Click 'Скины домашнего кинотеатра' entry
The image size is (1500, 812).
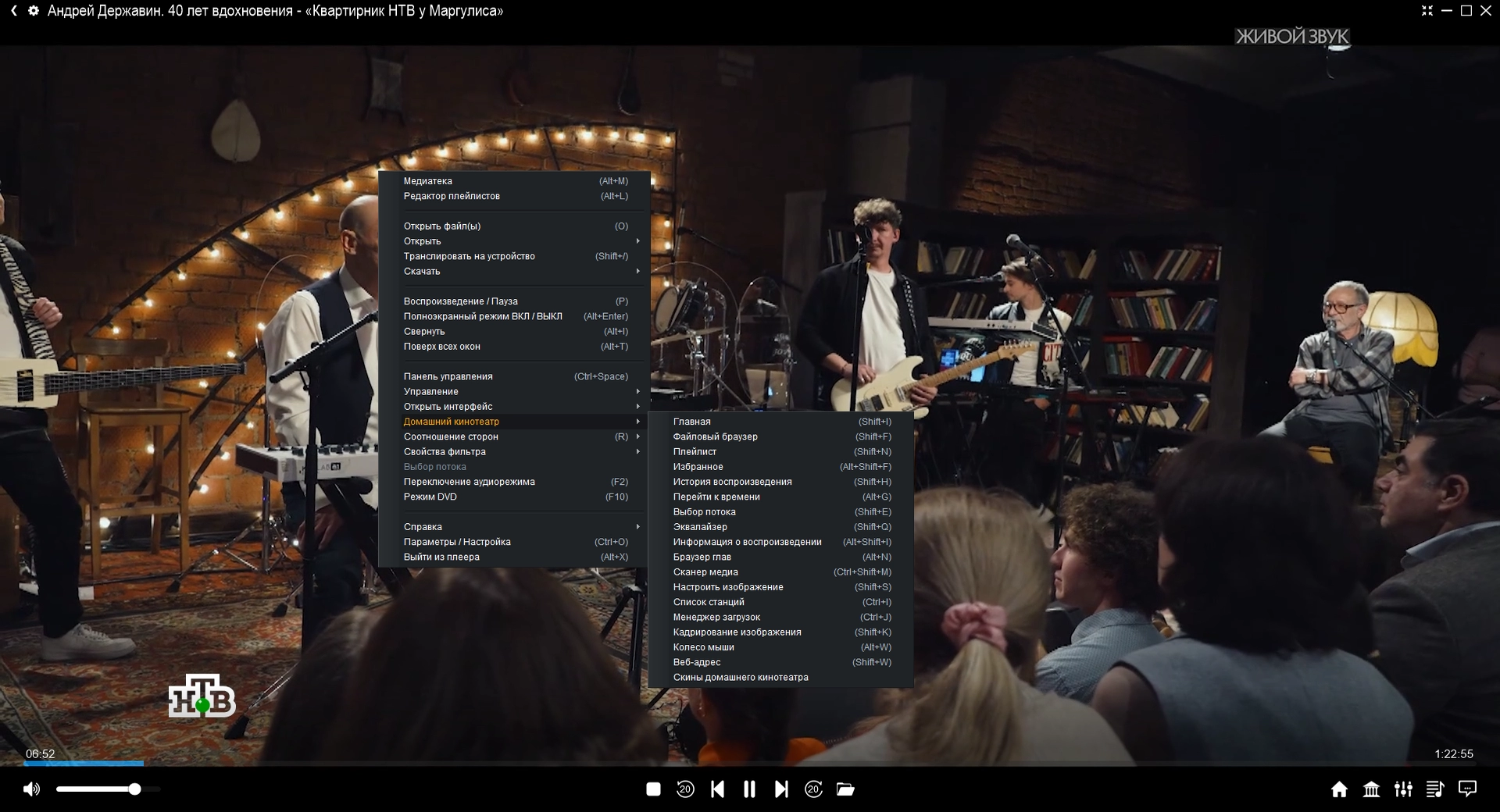tap(741, 678)
